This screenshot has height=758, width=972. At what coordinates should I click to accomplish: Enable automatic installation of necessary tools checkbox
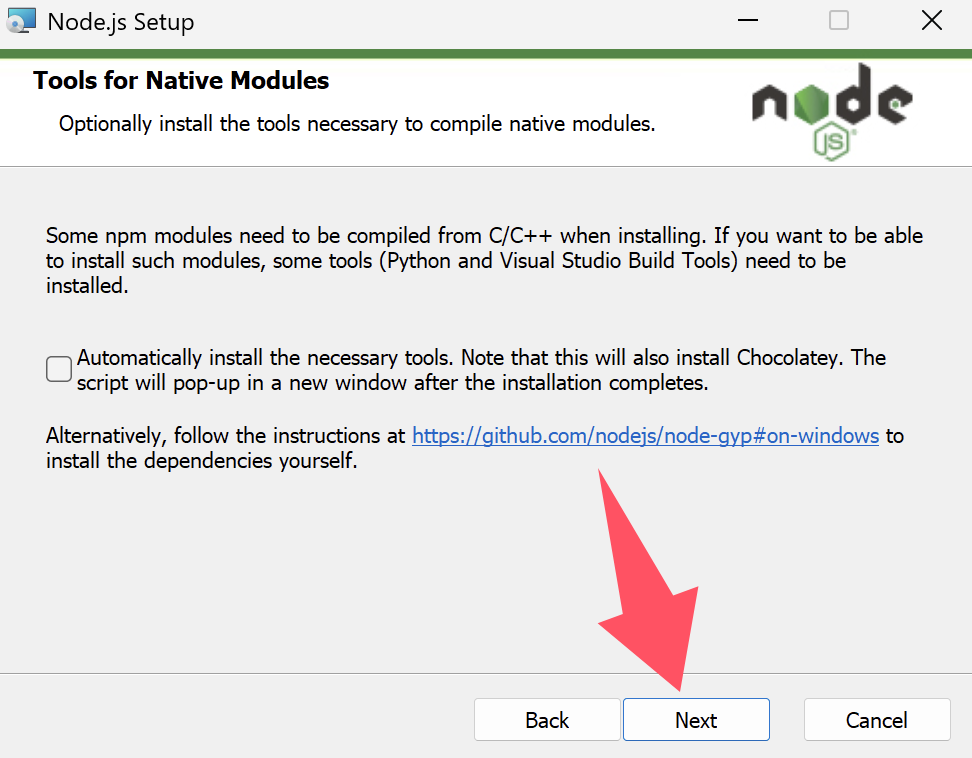pyautogui.click(x=59, y=369)
